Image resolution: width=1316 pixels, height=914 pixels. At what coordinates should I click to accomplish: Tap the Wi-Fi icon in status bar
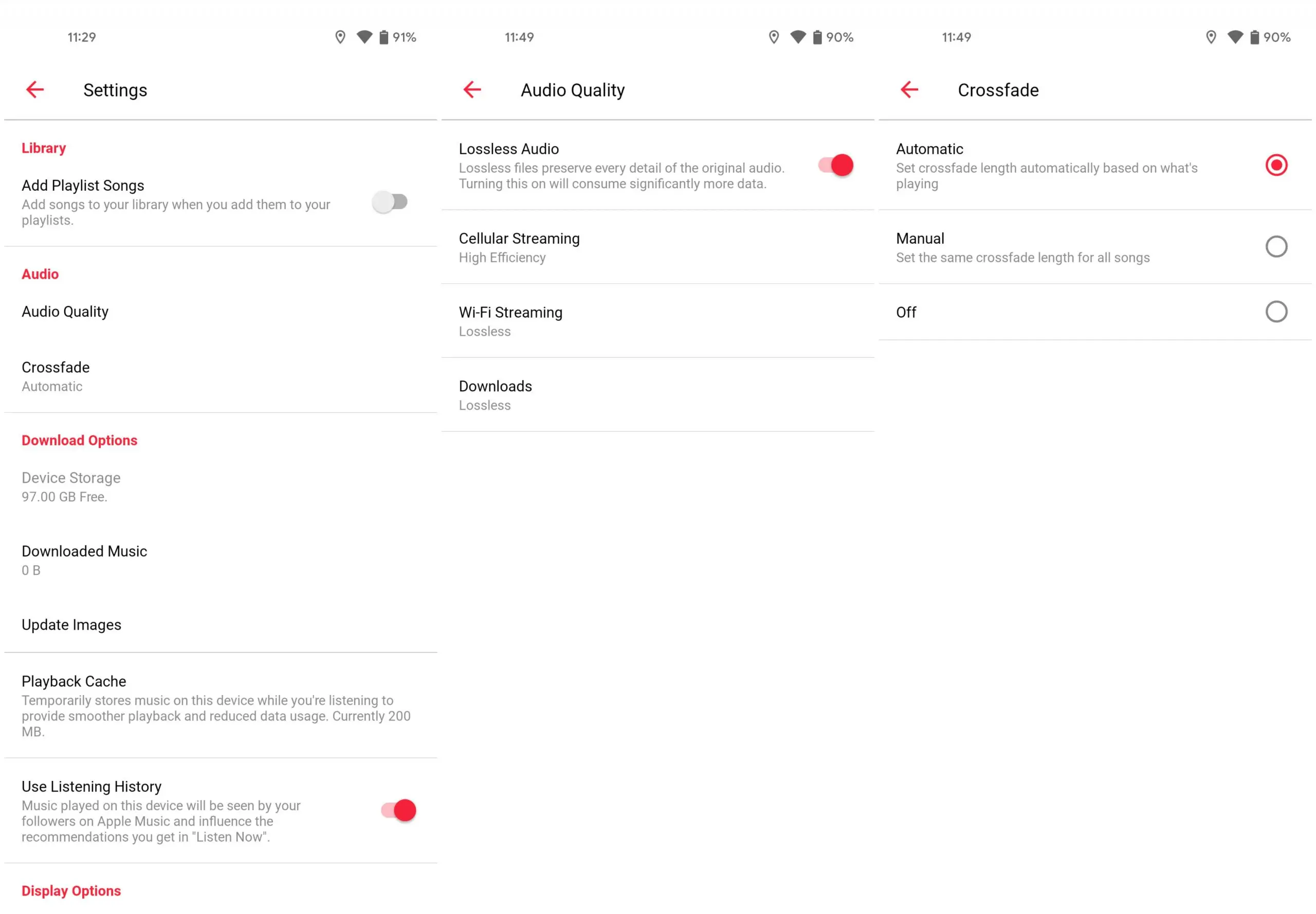tap(361, 38)
